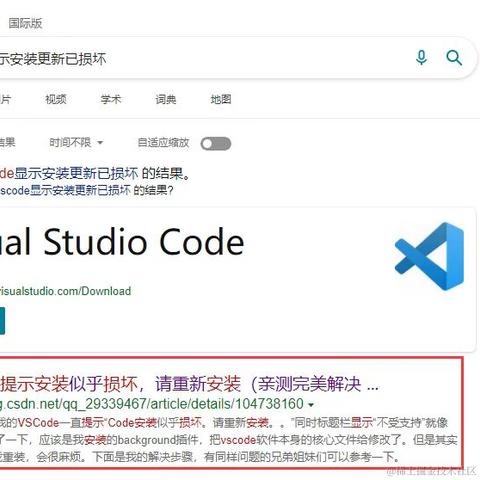This screenshot has height=480, width=480.
Task: Start voice search with the microphone icon
Action: [421, 58]
